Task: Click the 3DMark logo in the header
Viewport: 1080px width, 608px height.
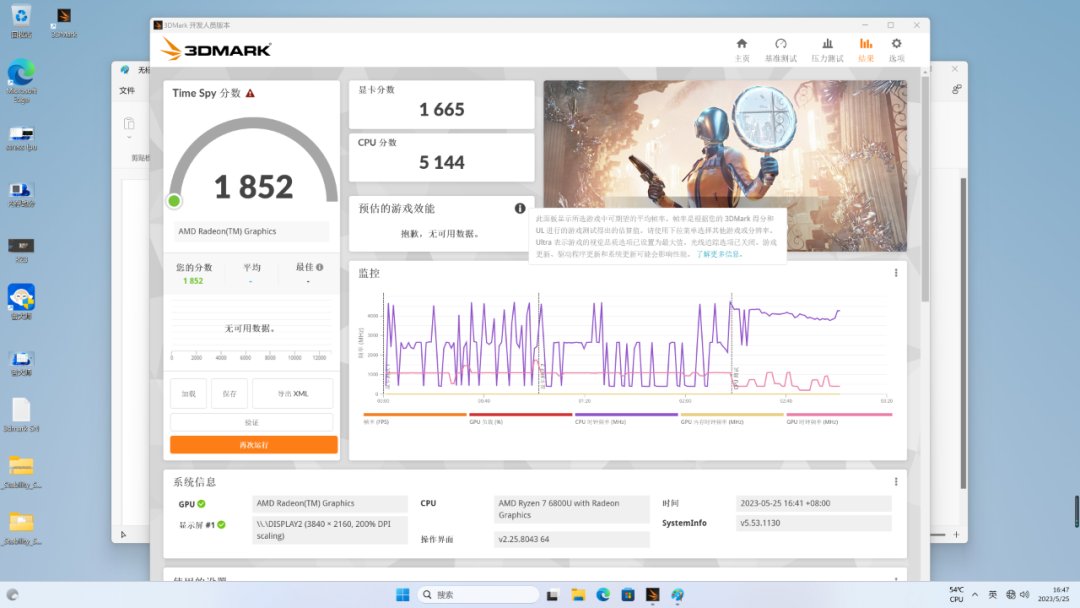Action: [216, 50]
